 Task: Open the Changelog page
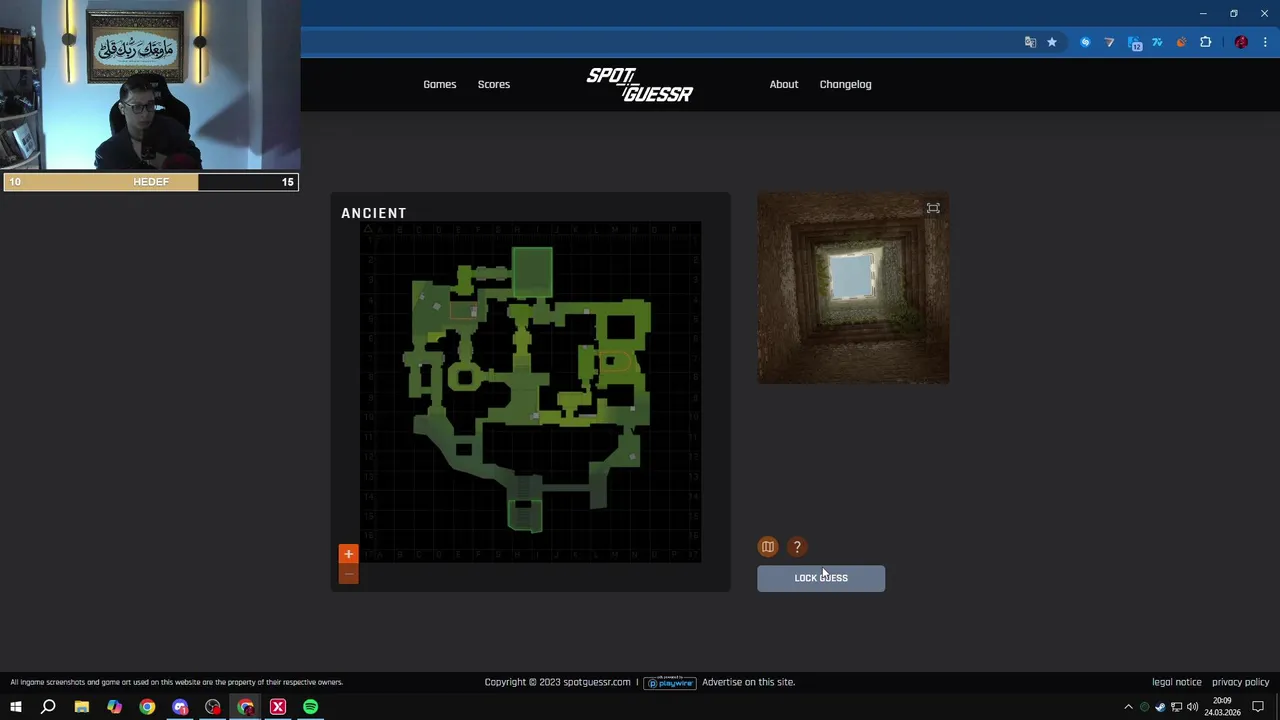(845, 84)
